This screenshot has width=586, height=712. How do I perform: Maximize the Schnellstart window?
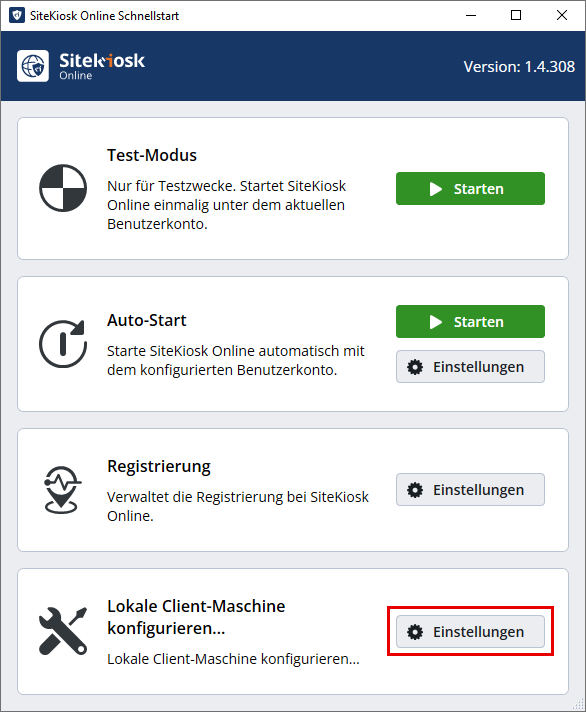coord(516,15)
